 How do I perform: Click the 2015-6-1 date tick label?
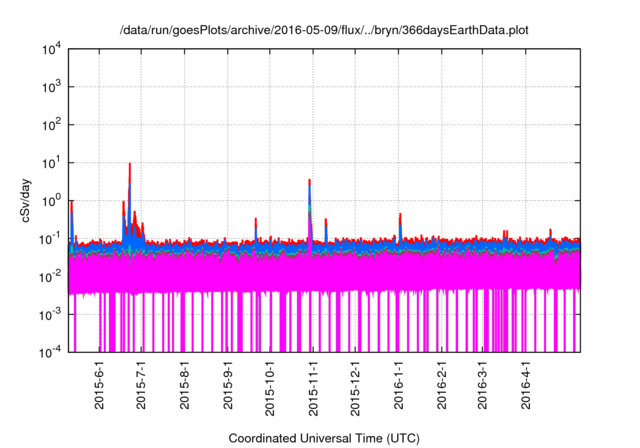pyautogui.click(x=99, y=386)
